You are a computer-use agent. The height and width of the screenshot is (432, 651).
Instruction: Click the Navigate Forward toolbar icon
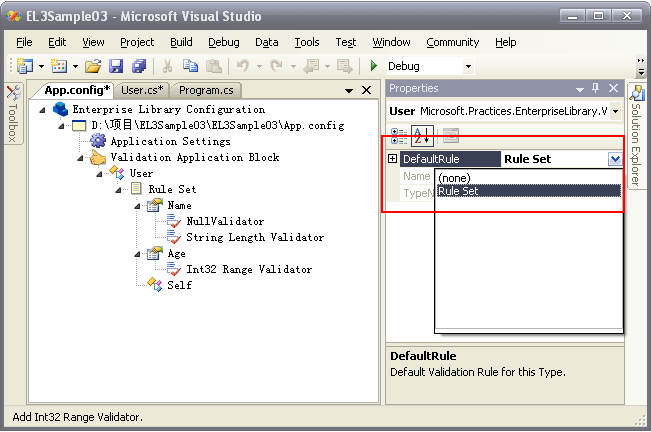pos(345,66)
